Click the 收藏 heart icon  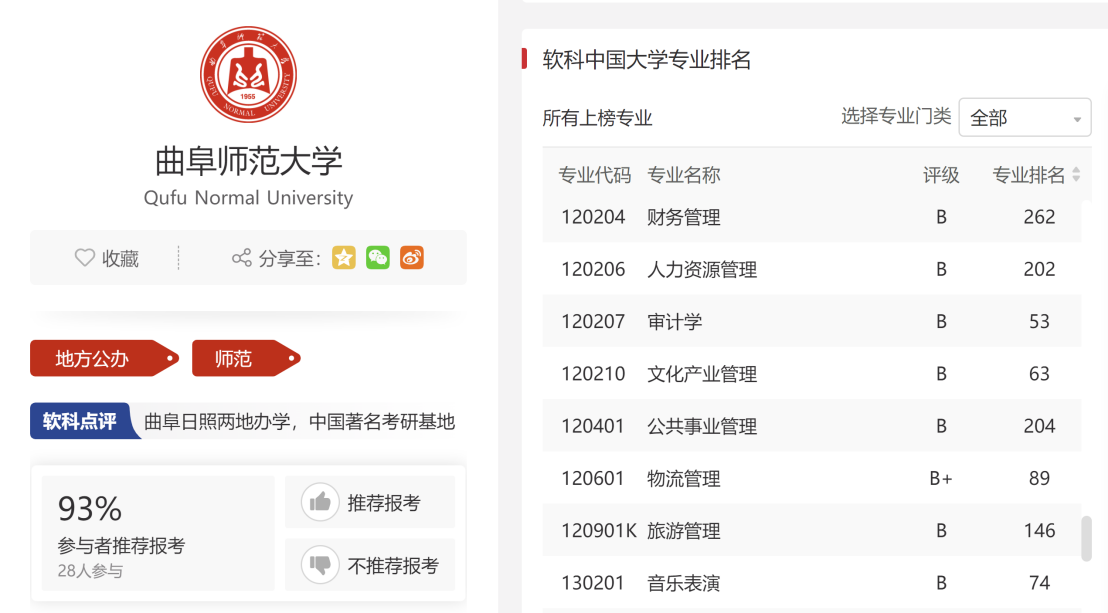pyautogui.click(x=85, y=257)
